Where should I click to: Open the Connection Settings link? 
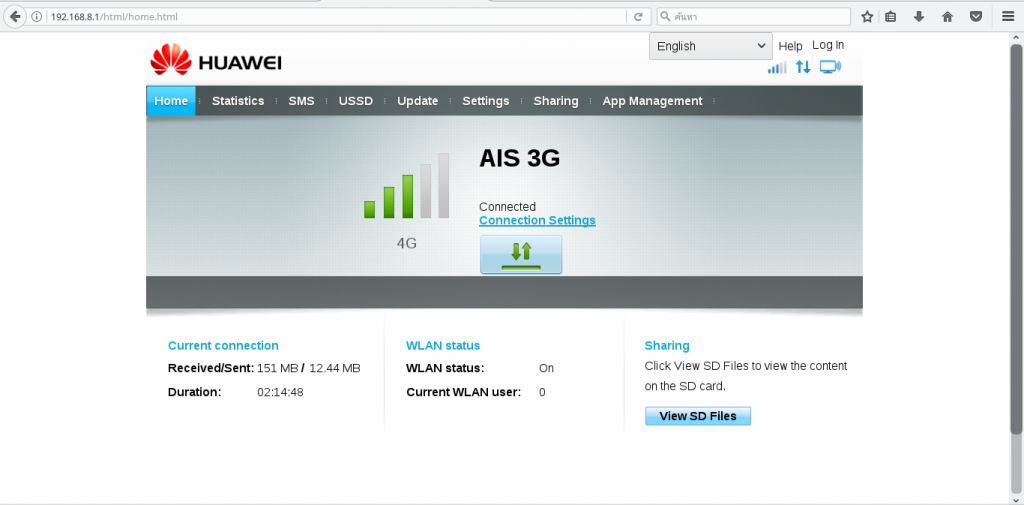tap(537, 220)
